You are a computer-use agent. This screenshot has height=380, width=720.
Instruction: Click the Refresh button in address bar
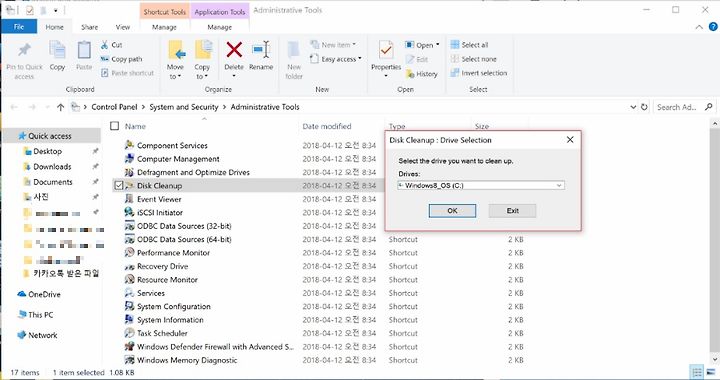click(x=644, y=107)
